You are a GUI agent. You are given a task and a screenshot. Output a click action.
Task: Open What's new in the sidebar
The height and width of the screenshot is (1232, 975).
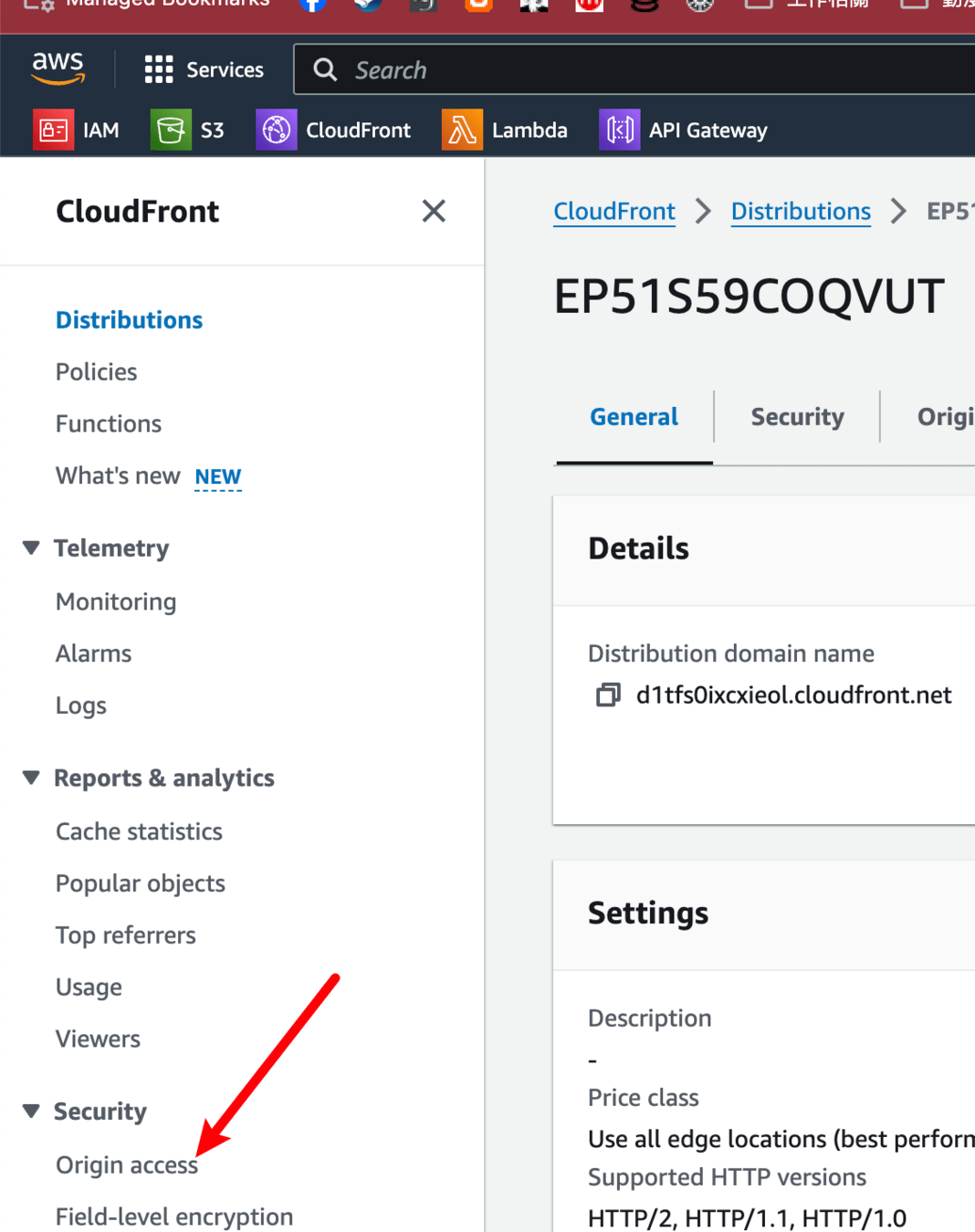(x=118, y=476)
